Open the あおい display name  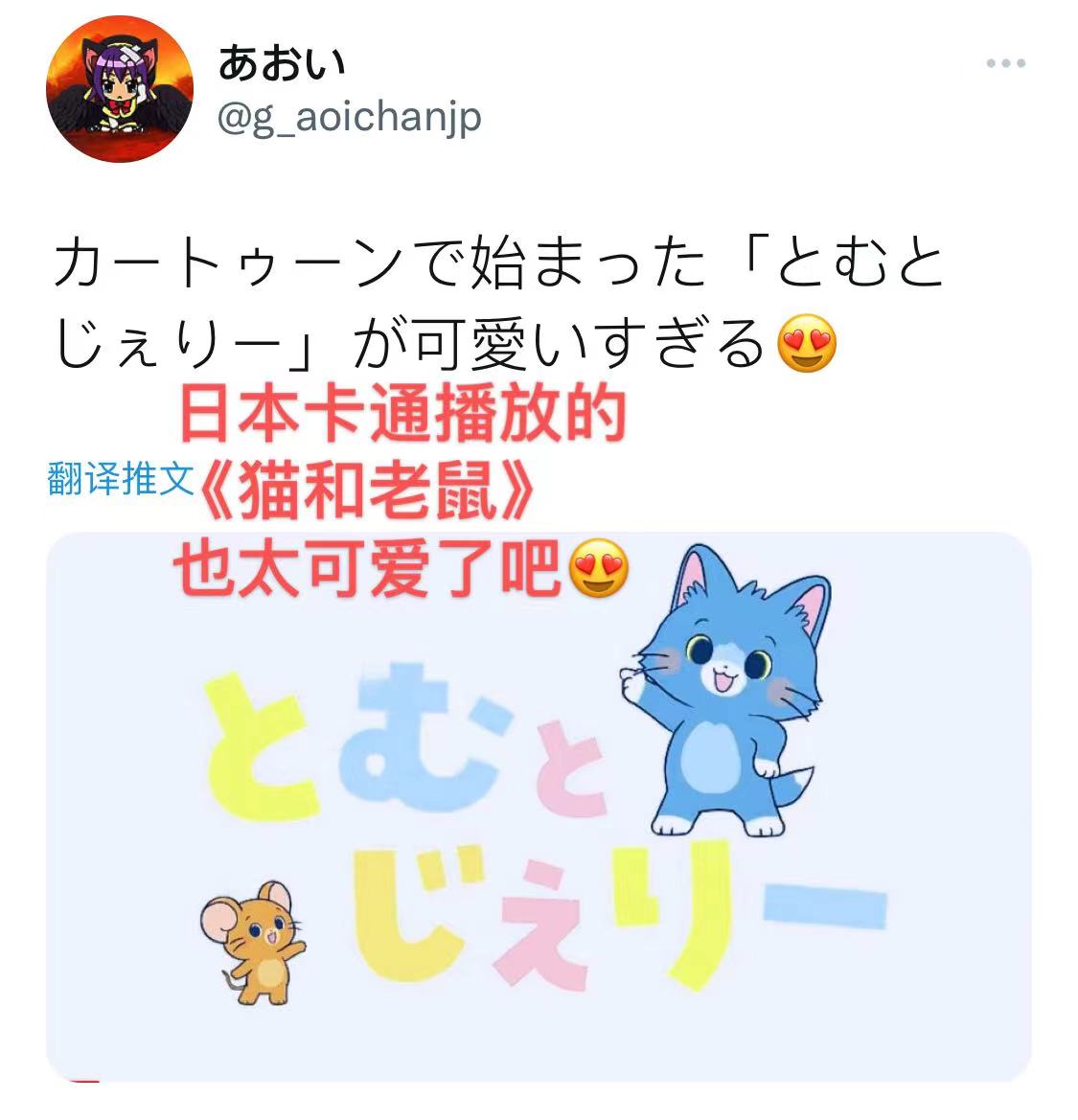(x=282, y=63)
